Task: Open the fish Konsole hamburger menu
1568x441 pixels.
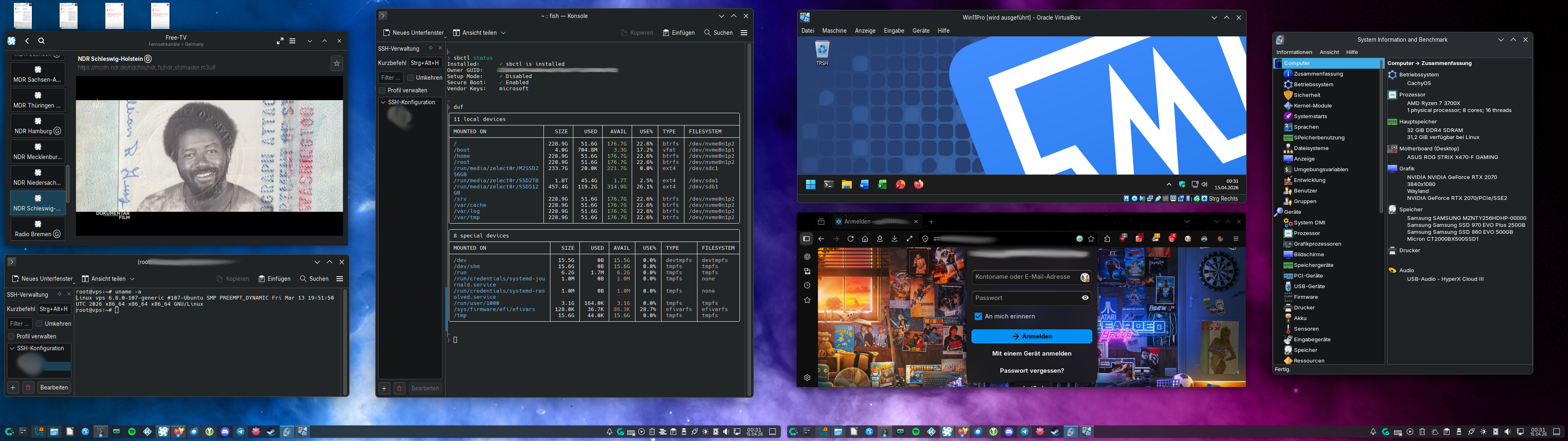Action: [744, 33]
